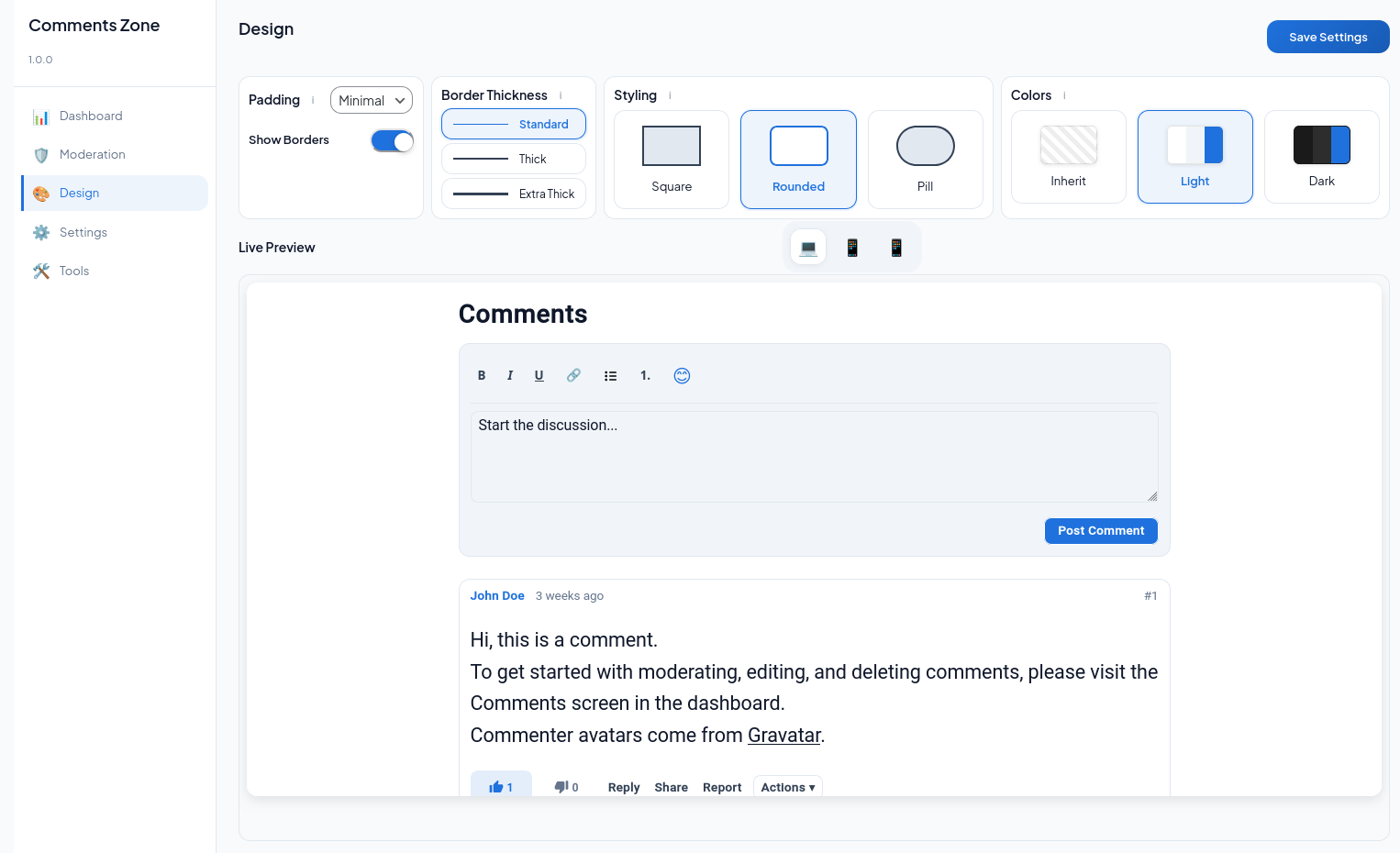Select Extra Thick border thickness

(514, 194)
